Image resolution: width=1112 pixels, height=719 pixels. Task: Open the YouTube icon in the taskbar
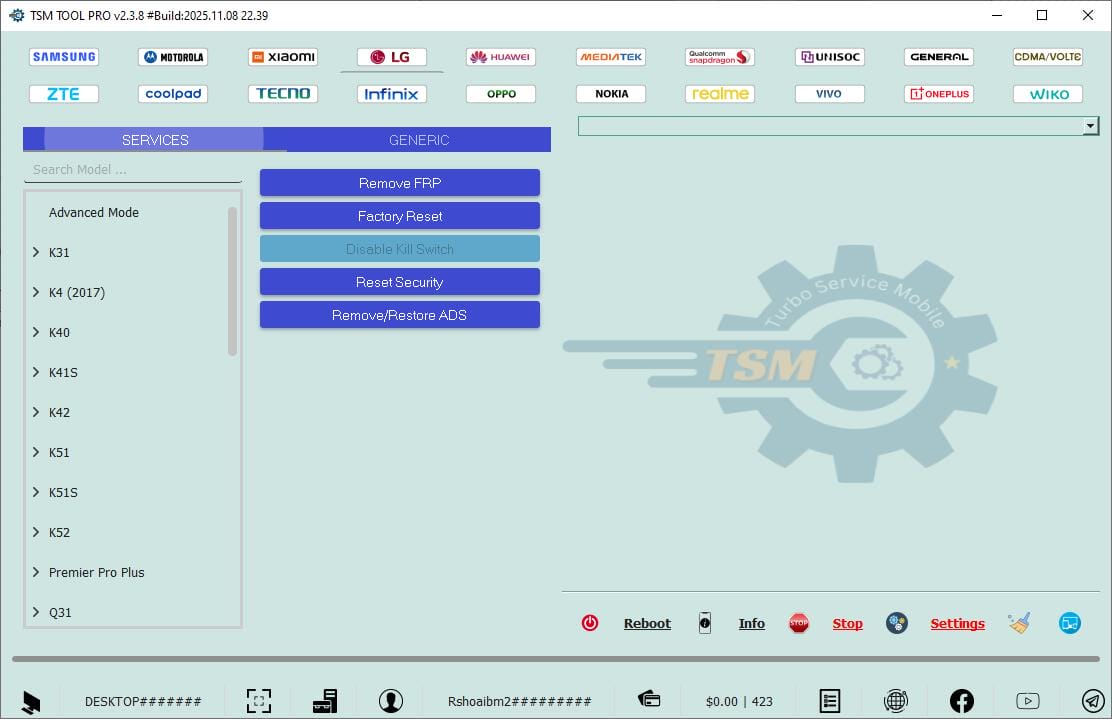(1028, 701)
